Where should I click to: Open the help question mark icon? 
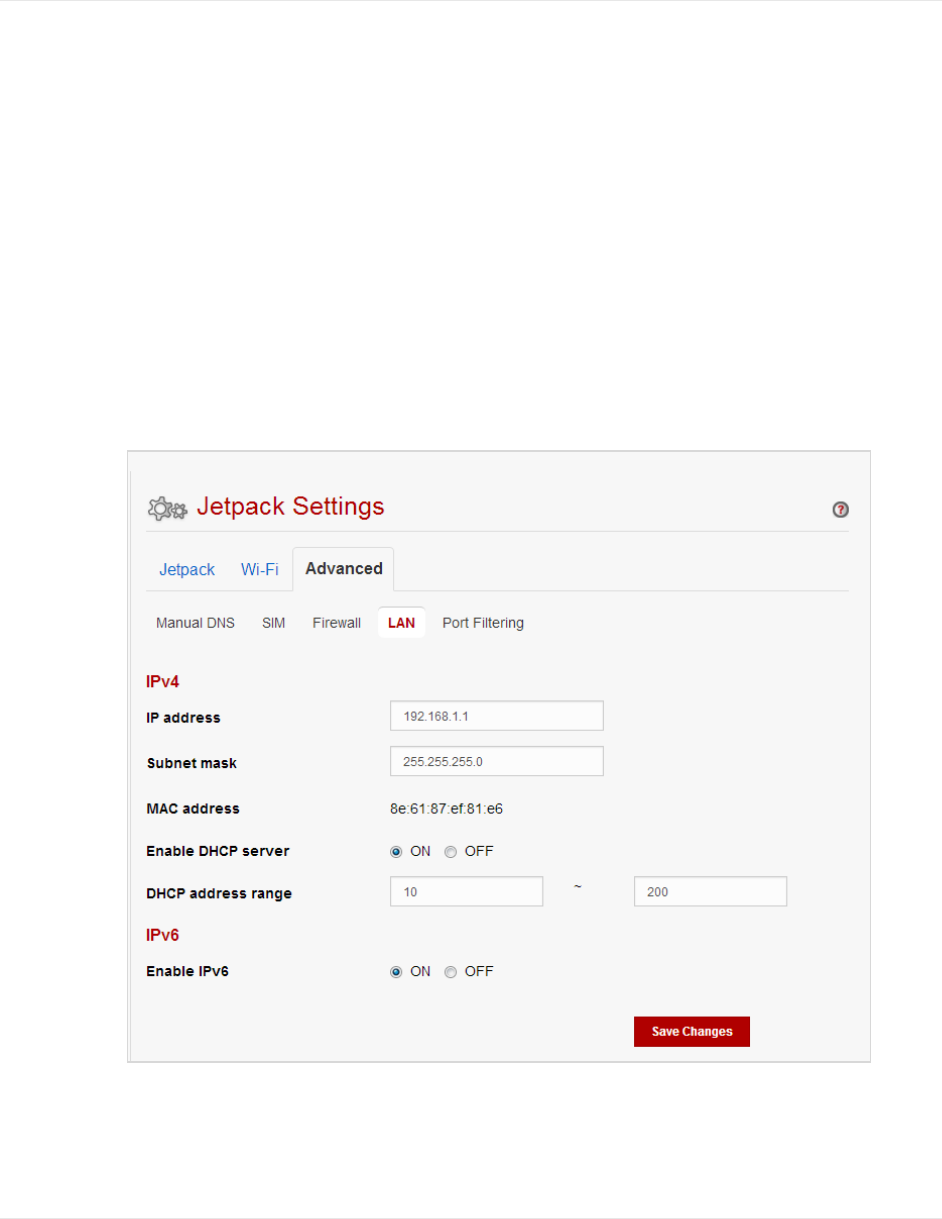[x=841, y=510]
